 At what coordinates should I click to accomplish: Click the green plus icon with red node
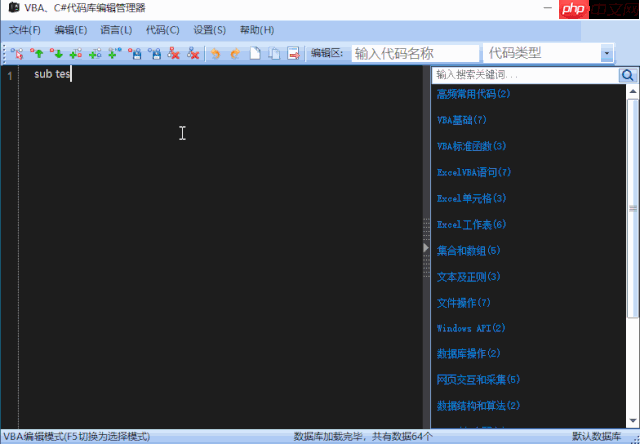(76, 53)
